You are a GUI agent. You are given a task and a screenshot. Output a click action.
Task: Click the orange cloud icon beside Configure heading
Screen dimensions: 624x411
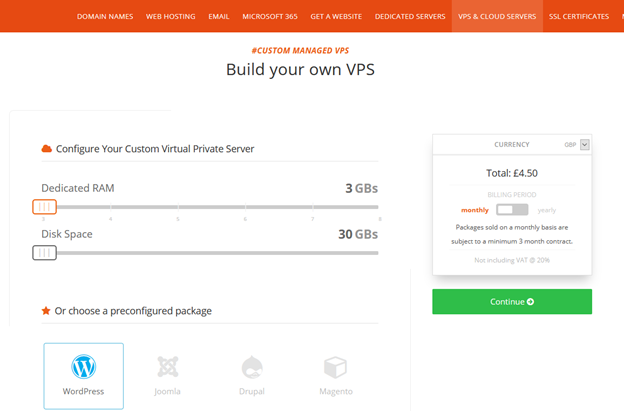[x=47, y=149]
